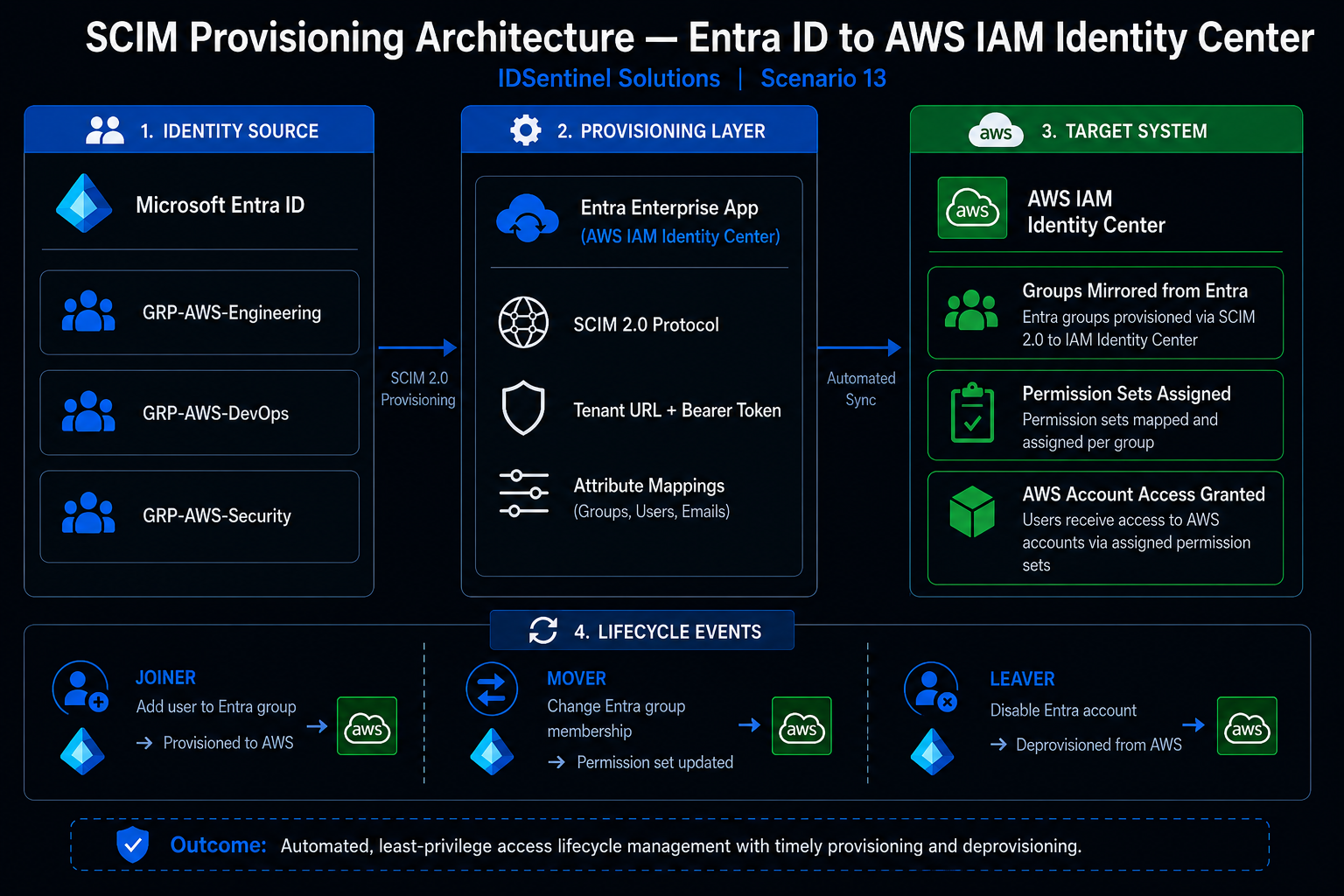Click the green Groups Mirrored people icon
Image resolution: width=1344 pixels, height=896 pixels.
tap(971, 311)
